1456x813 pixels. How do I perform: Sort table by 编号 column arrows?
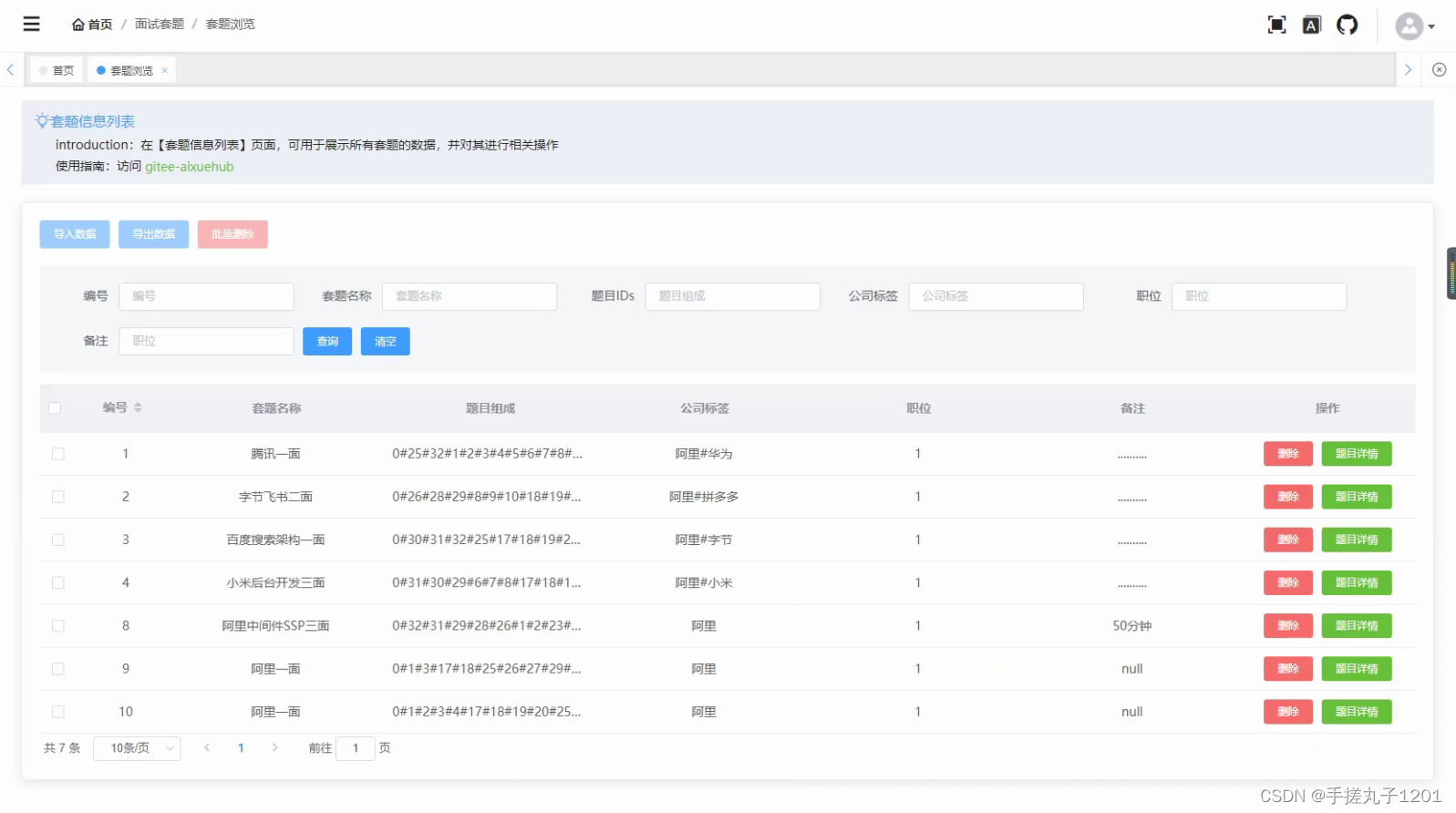pos(138,407)
